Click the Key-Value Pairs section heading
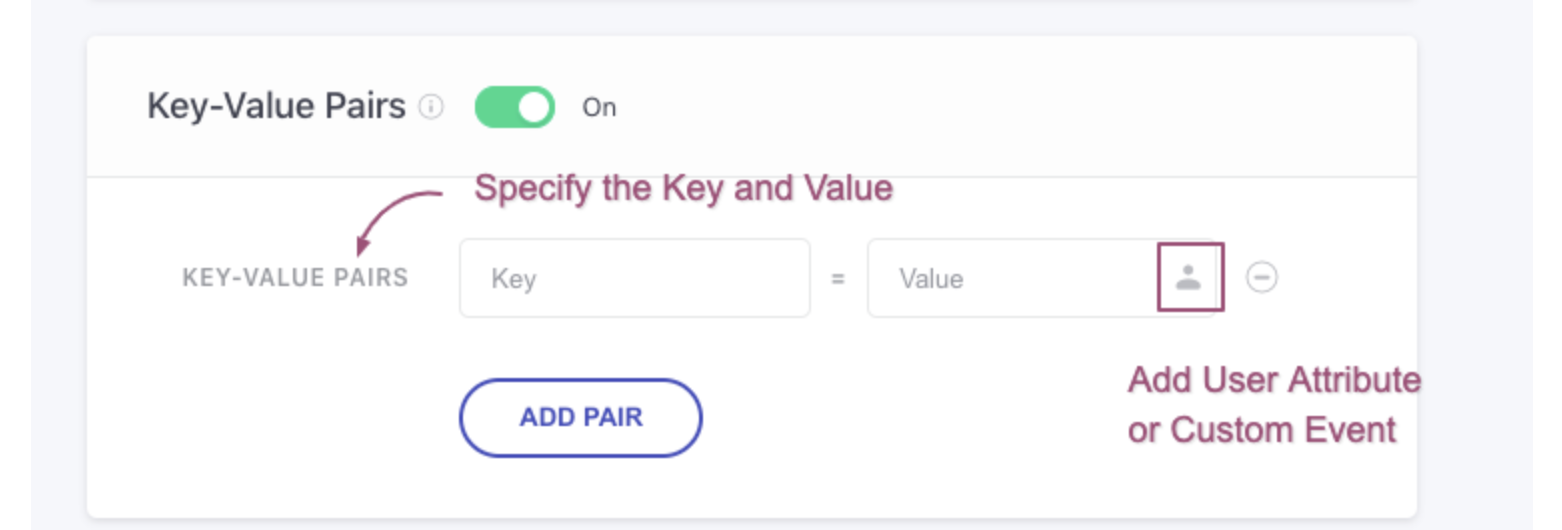1562x530 pixels. 276,106
